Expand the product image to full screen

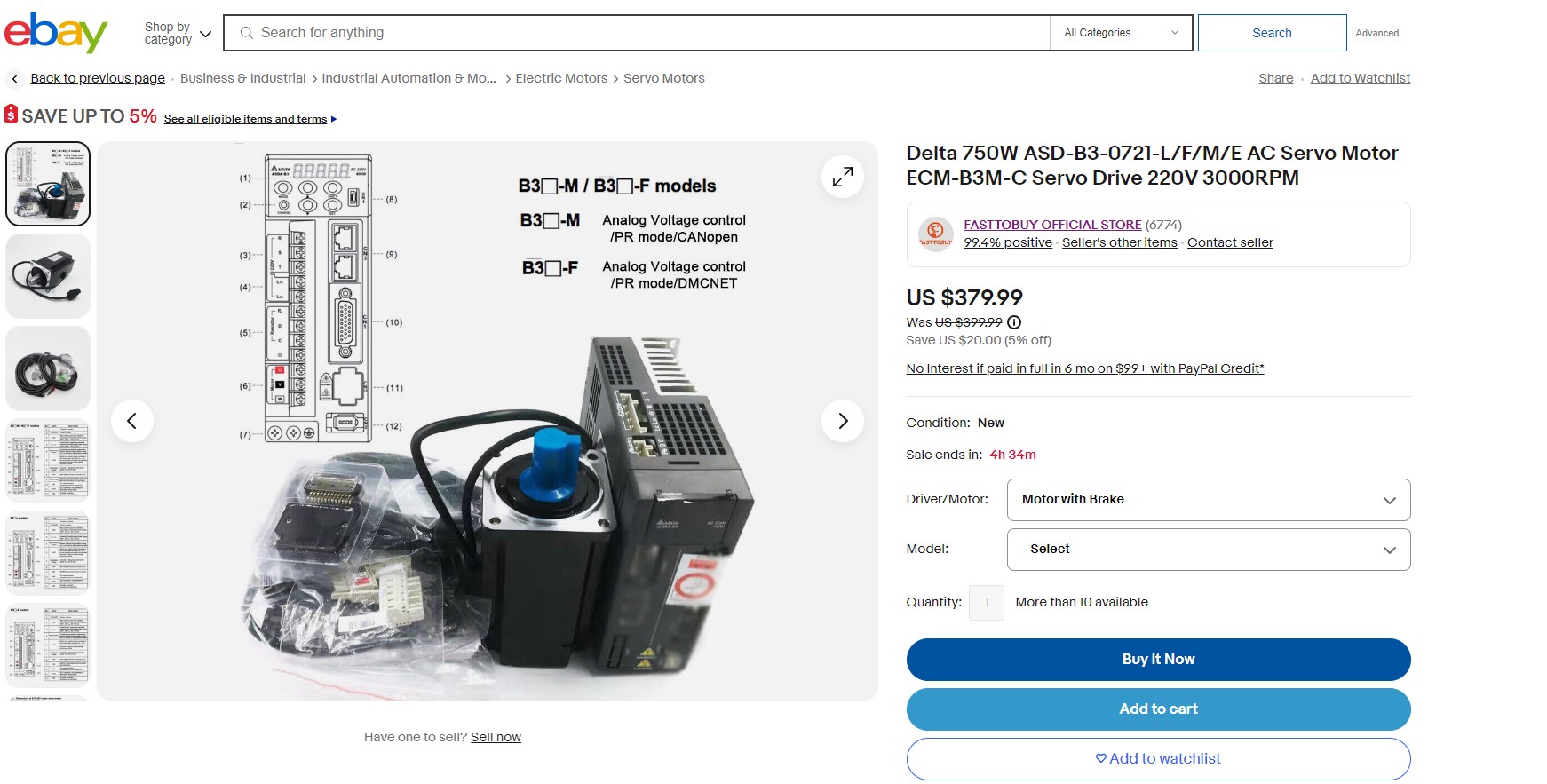843,177
